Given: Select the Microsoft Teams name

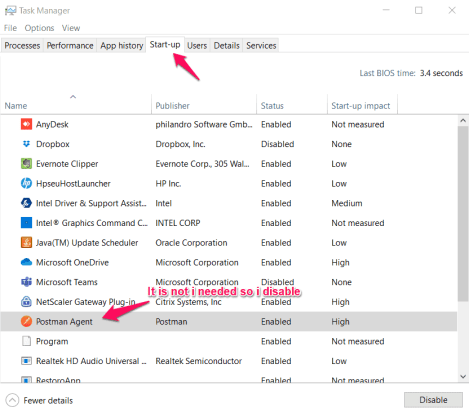Looking at the screenshot, I should pyautogui.click(x=67, y=282).
